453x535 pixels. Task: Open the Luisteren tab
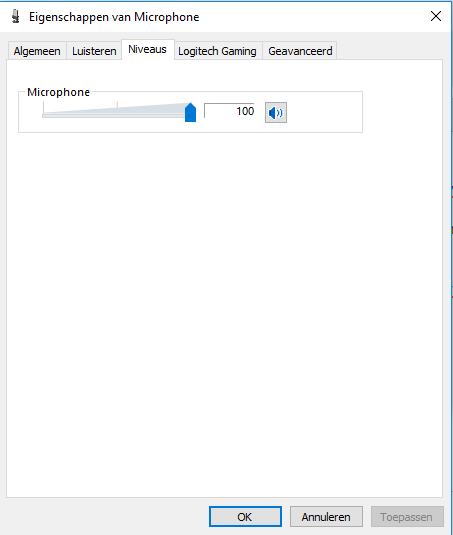pos(94,51)
